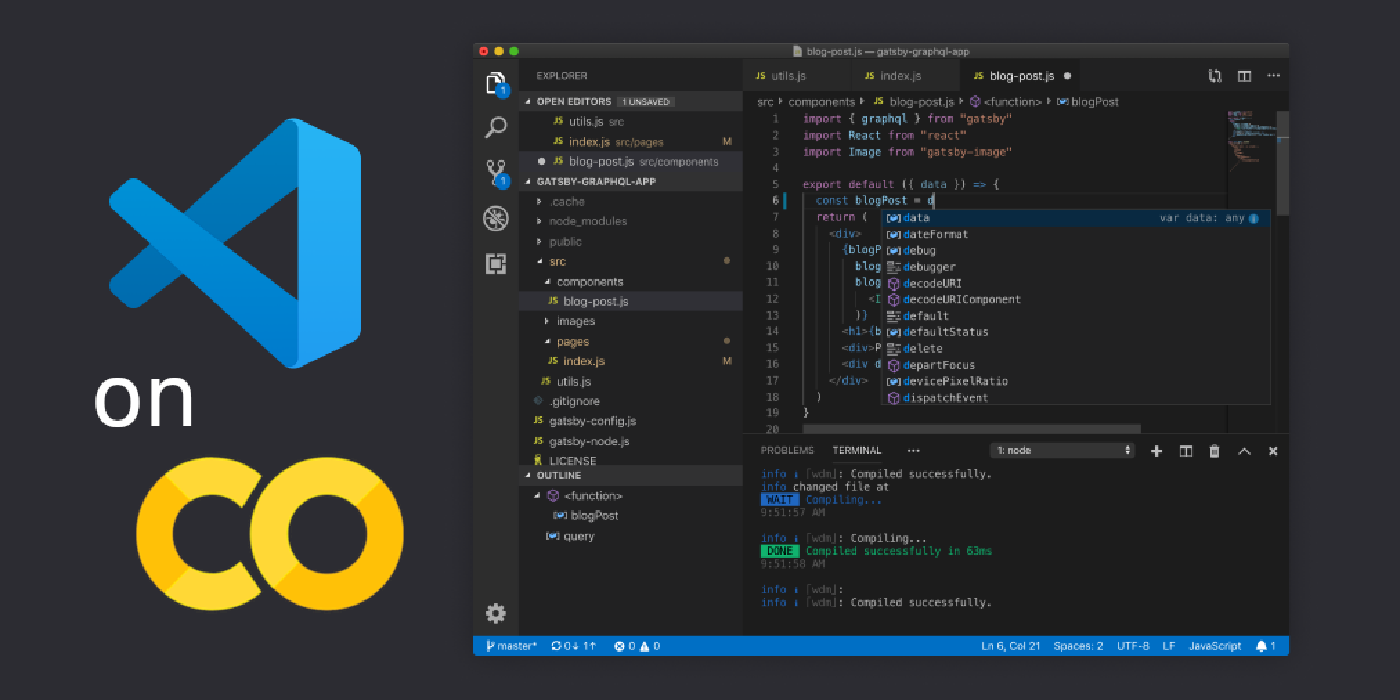The image size is (1400, 700).
Task: Switch to the PROBLEMS panel tab
Action: (x=787, y=451)
